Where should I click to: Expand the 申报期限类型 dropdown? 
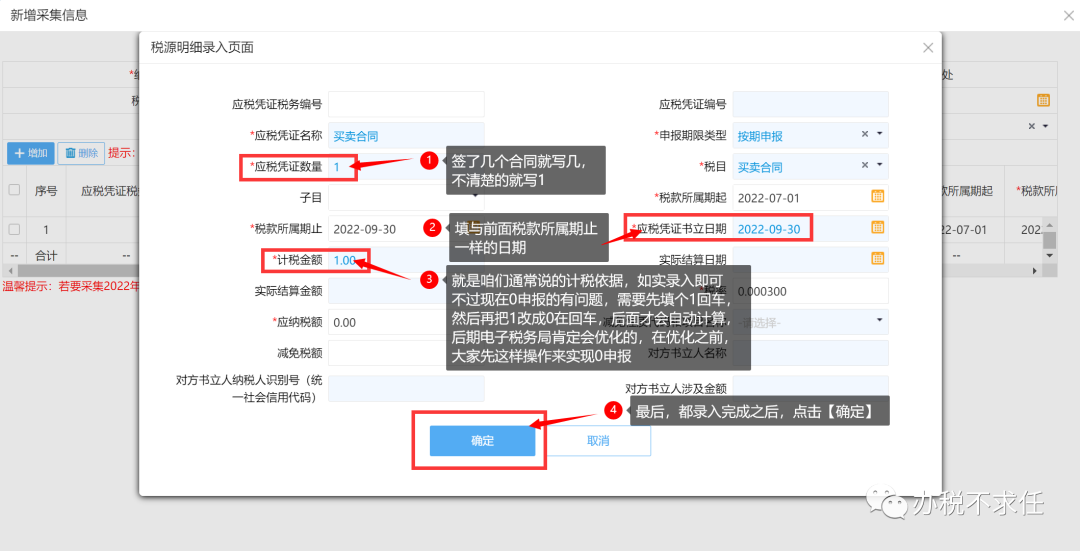click(880, 134)
